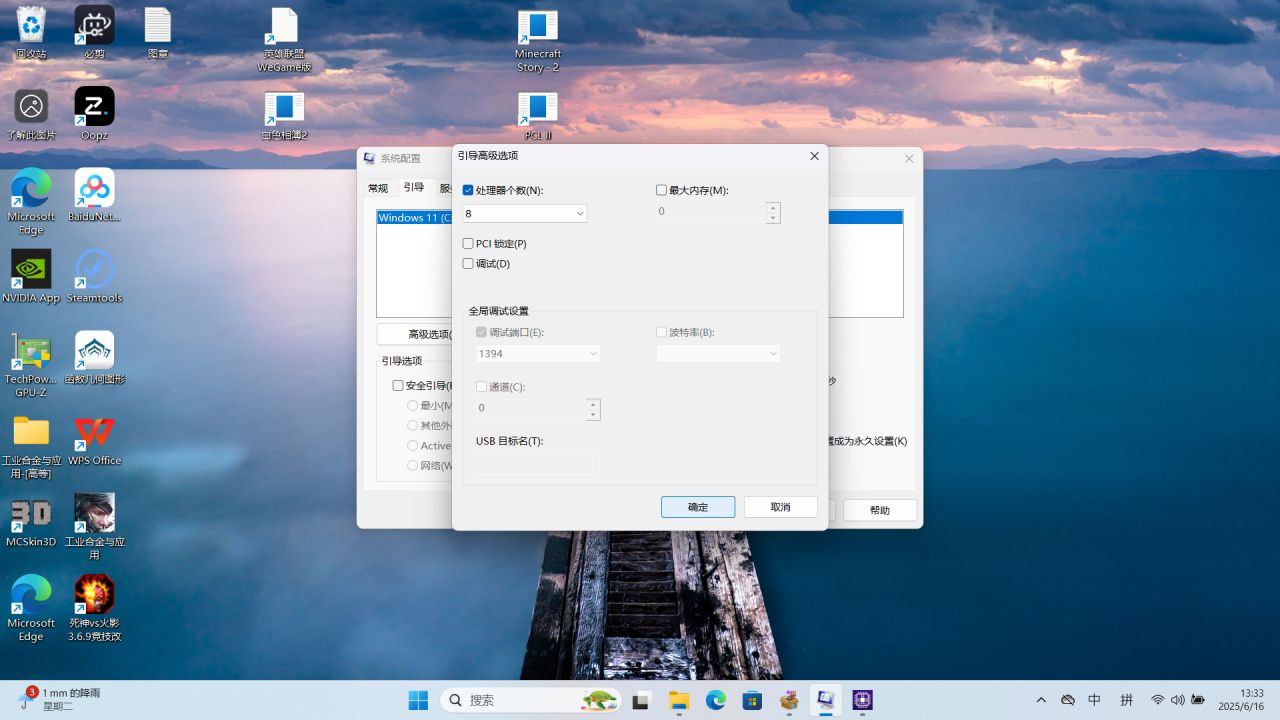Open Task View on the taskbar
The height and width of the screenshot is (720, 1280).
(642, 700)
